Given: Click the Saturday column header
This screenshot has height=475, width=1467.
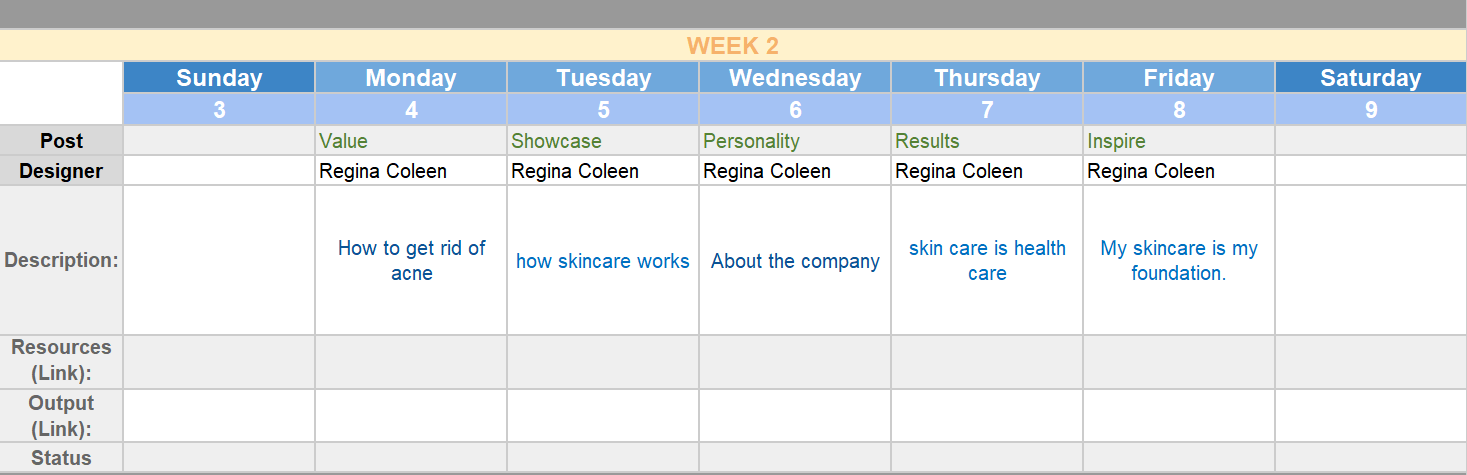Looking at the screenshot, I should click(x=1370, y=78).
